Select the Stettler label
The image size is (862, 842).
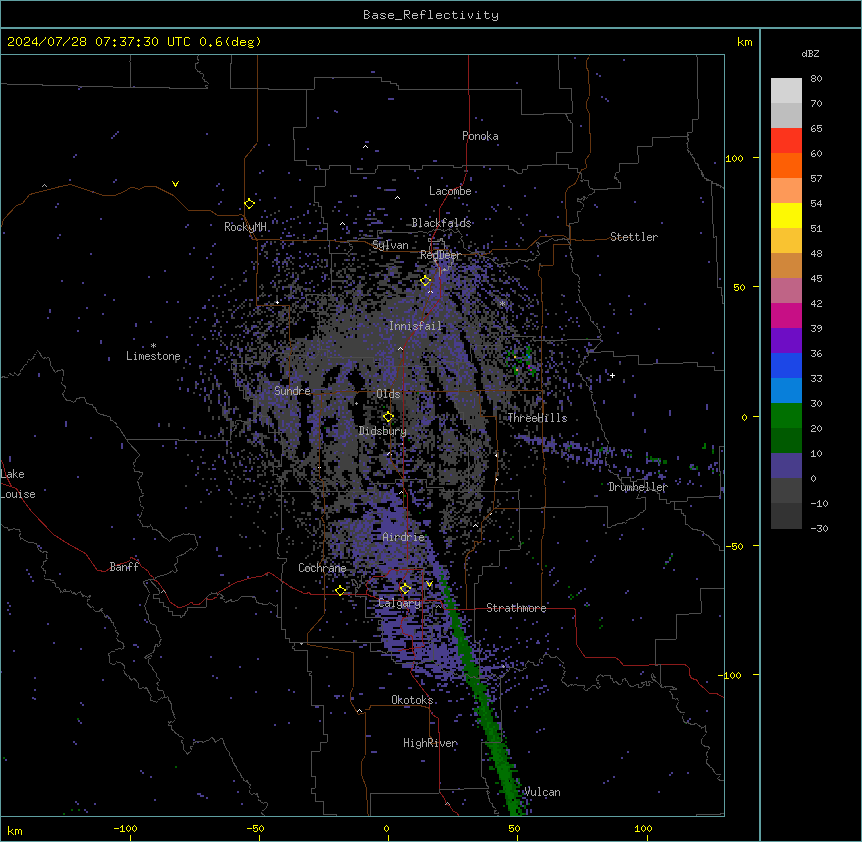(x=634, y=237)
